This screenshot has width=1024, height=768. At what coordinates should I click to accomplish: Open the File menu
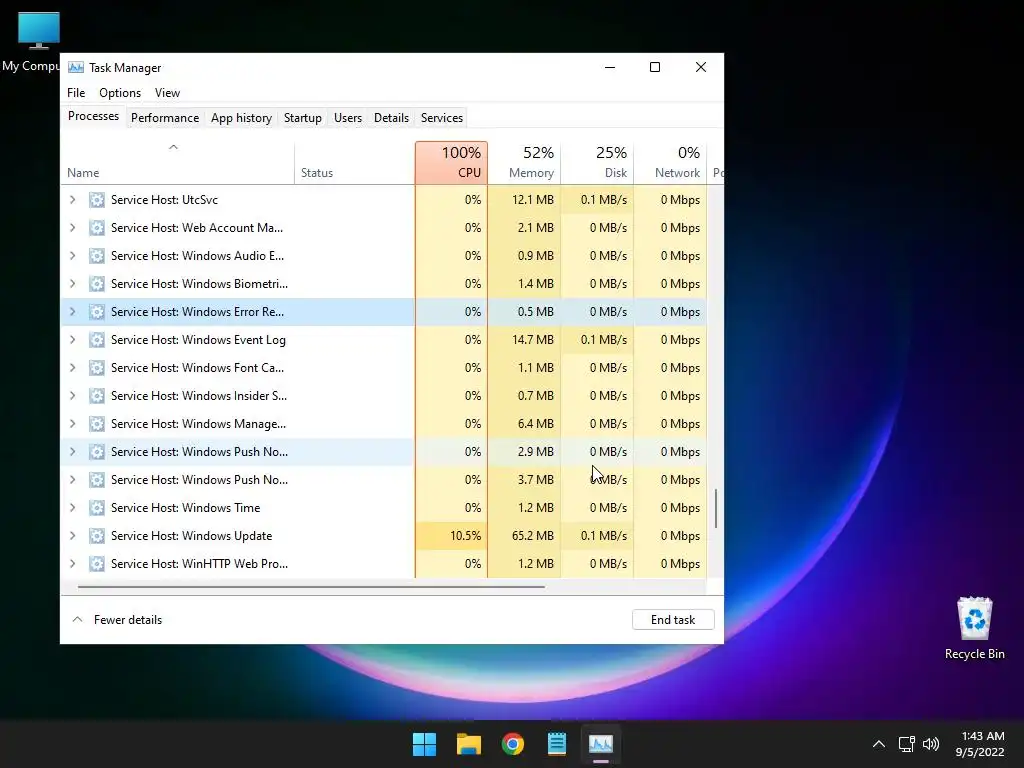tap(76, 93)
